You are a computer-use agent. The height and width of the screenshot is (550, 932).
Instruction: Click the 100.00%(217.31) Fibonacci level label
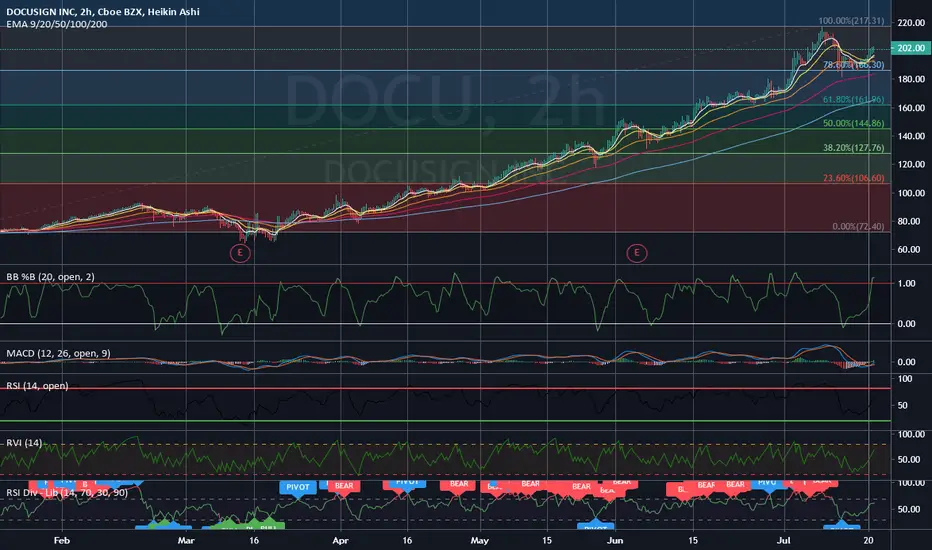pos(851,21)
